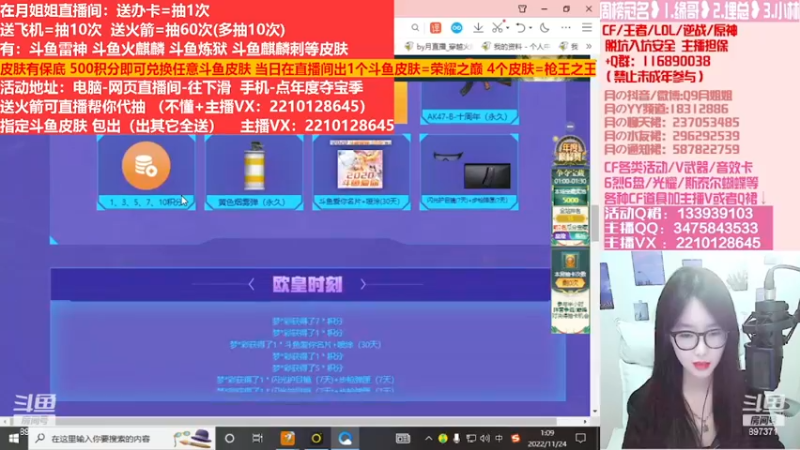Select the 斗鱼靓仔名片 2020 prize card
Image resolution: width=800 pixels, height=450 pixels.
coord(361,172)
